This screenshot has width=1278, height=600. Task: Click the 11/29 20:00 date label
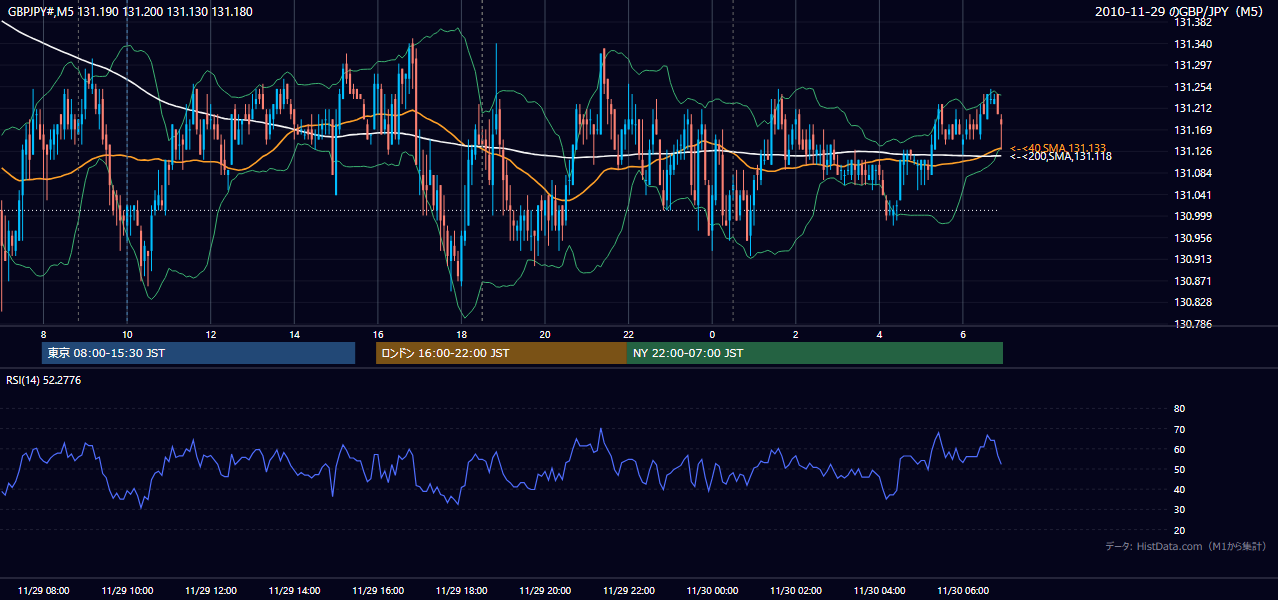pos(545,591)
